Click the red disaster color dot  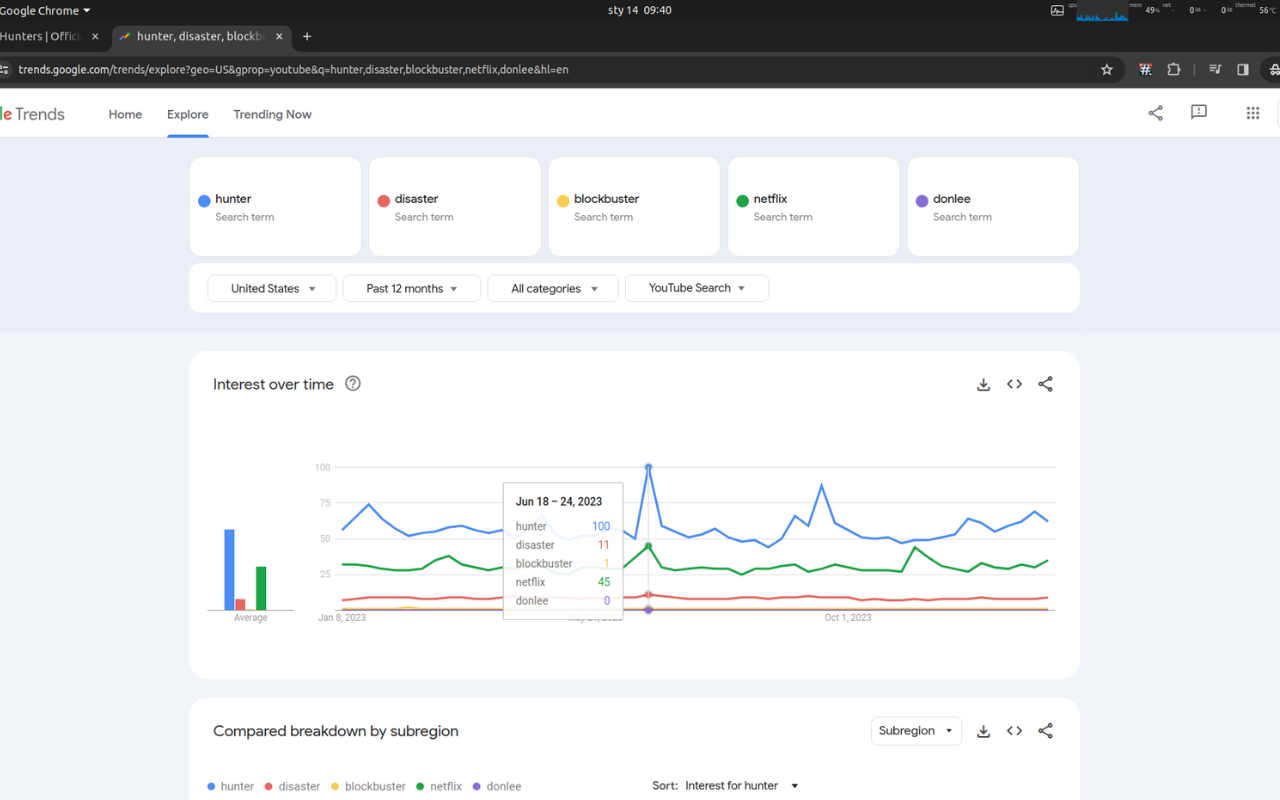pyautogui.click(x=383, y=201)
